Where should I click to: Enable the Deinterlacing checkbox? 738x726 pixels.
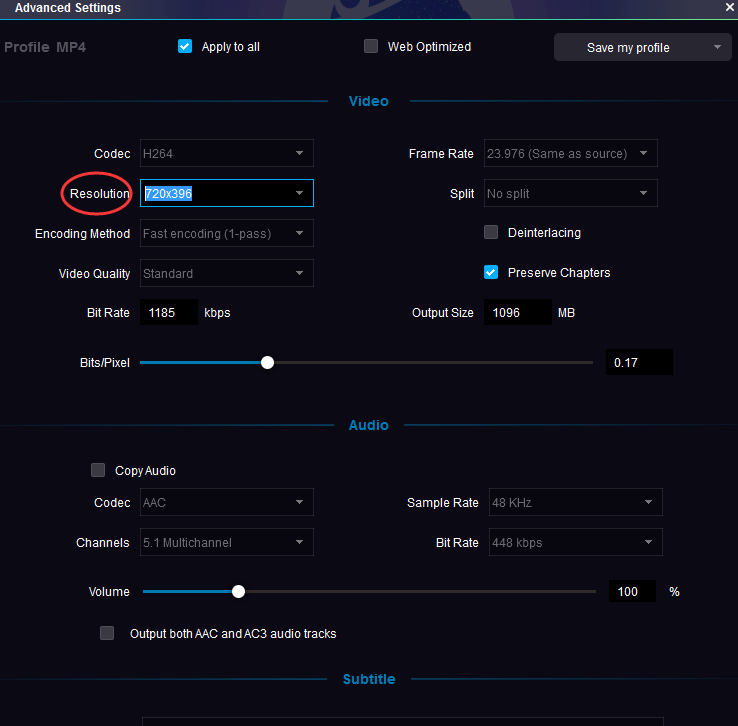(491, 232)
